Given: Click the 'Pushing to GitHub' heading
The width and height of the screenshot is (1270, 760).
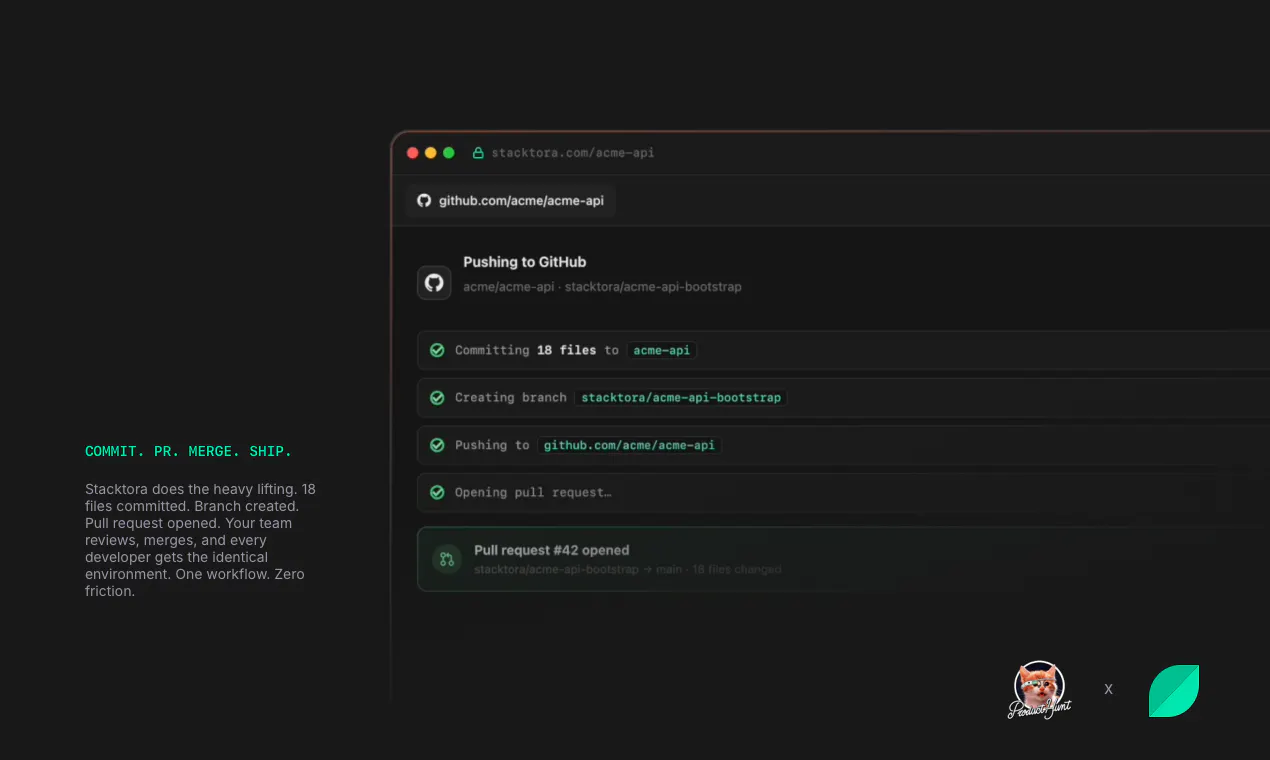Looking at the screenshot, I should pos(525,262).
